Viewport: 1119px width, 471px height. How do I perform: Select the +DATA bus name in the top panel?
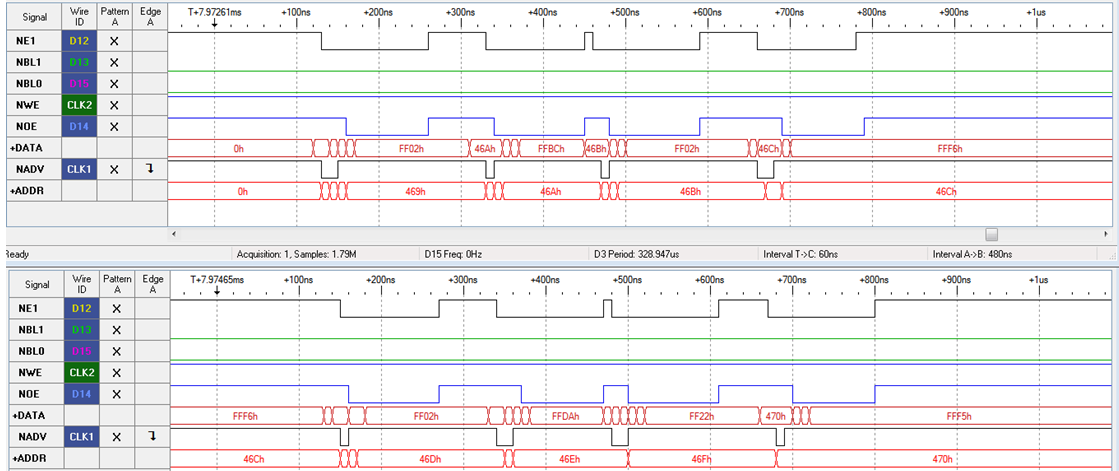[25, 148]
